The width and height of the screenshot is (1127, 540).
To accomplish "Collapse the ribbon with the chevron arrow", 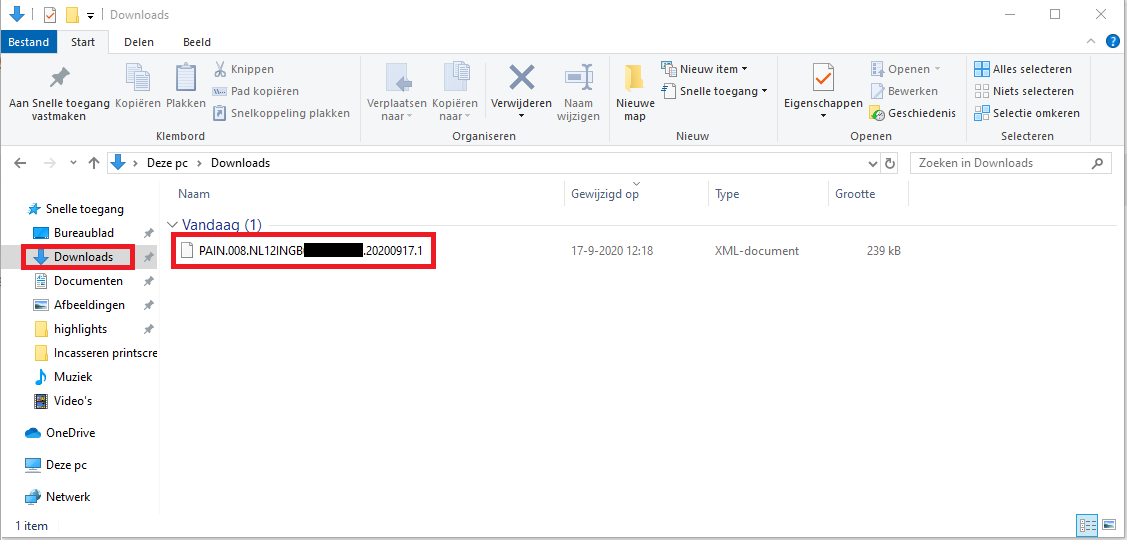I will (x=1092, y=42).
